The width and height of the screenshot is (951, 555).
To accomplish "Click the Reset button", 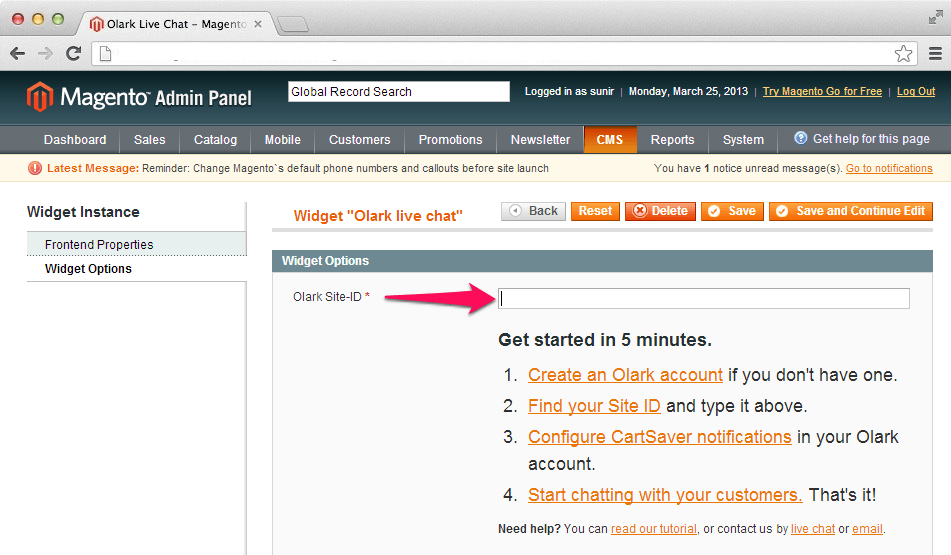I will tap(595, 211).
